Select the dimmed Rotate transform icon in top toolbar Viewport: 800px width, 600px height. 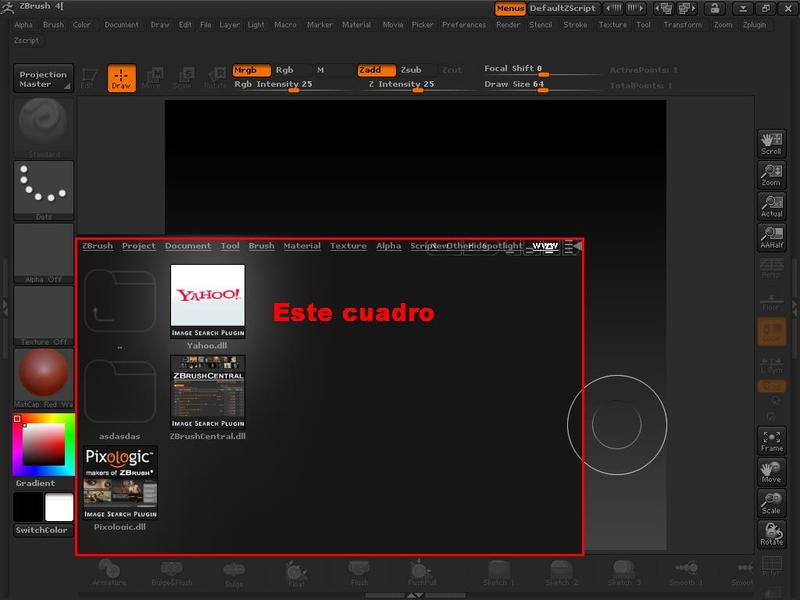click(x=215, y=79)
